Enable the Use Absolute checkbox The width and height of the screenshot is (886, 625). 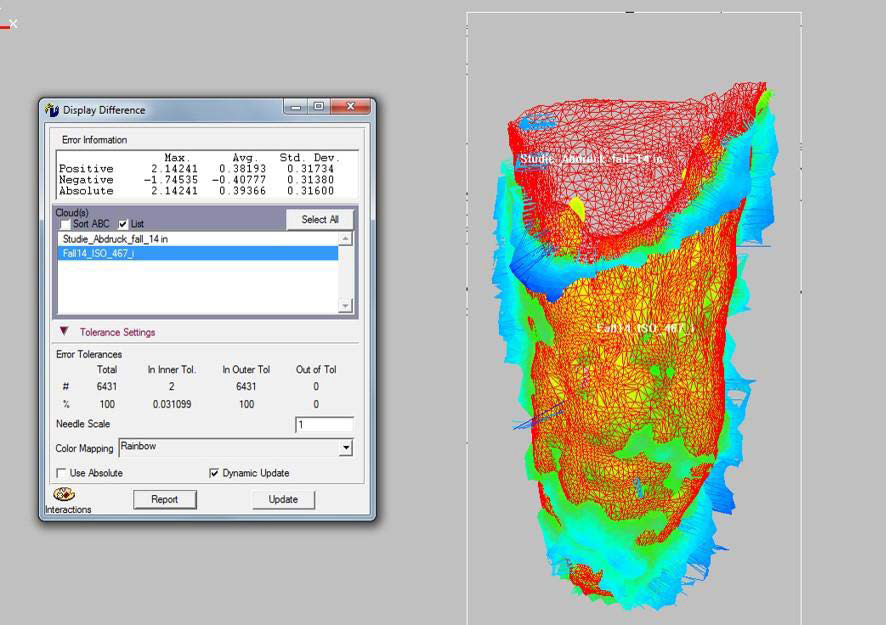[61, 473]
